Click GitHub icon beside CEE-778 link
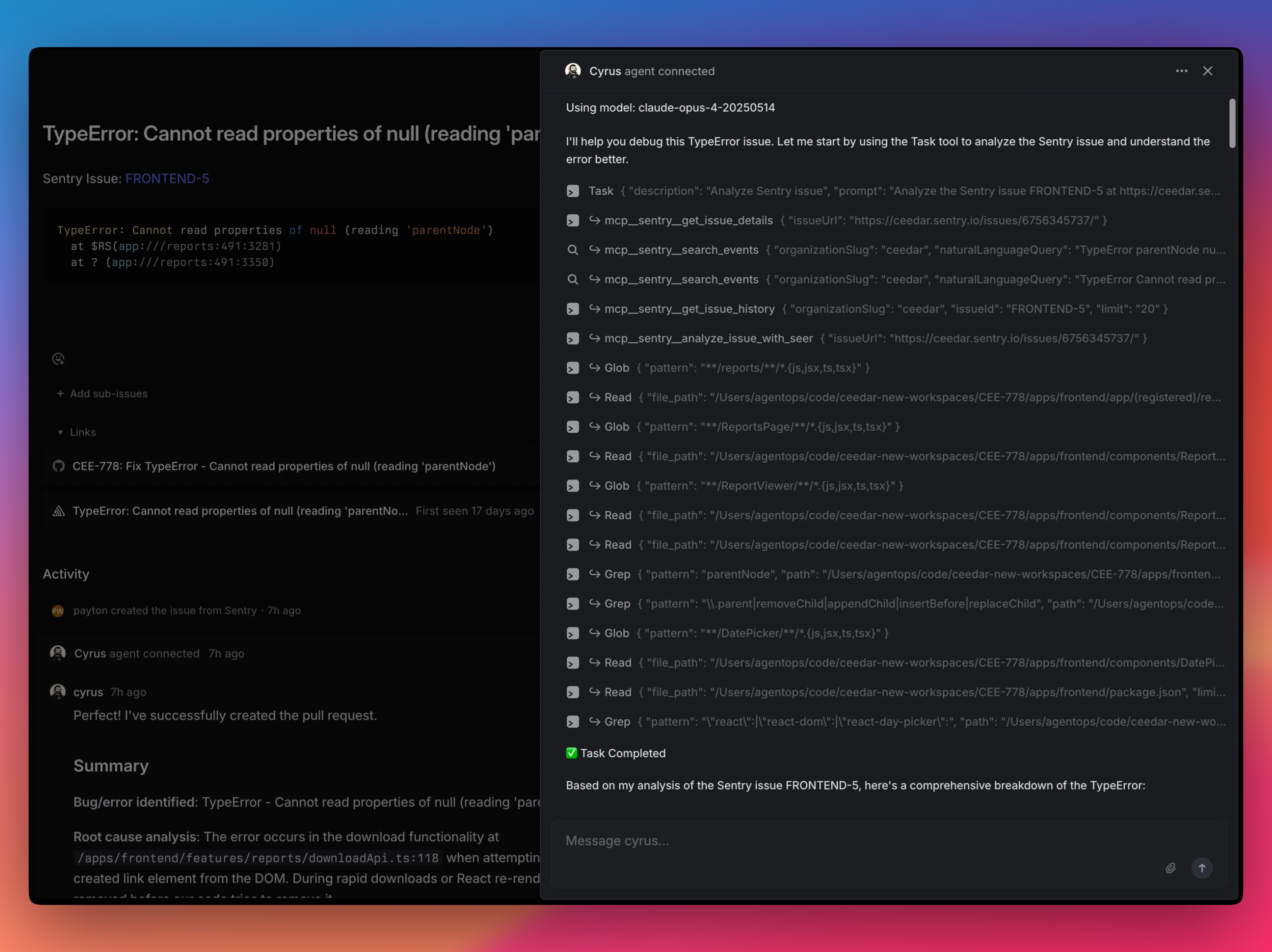 click(x=59, y=466)
